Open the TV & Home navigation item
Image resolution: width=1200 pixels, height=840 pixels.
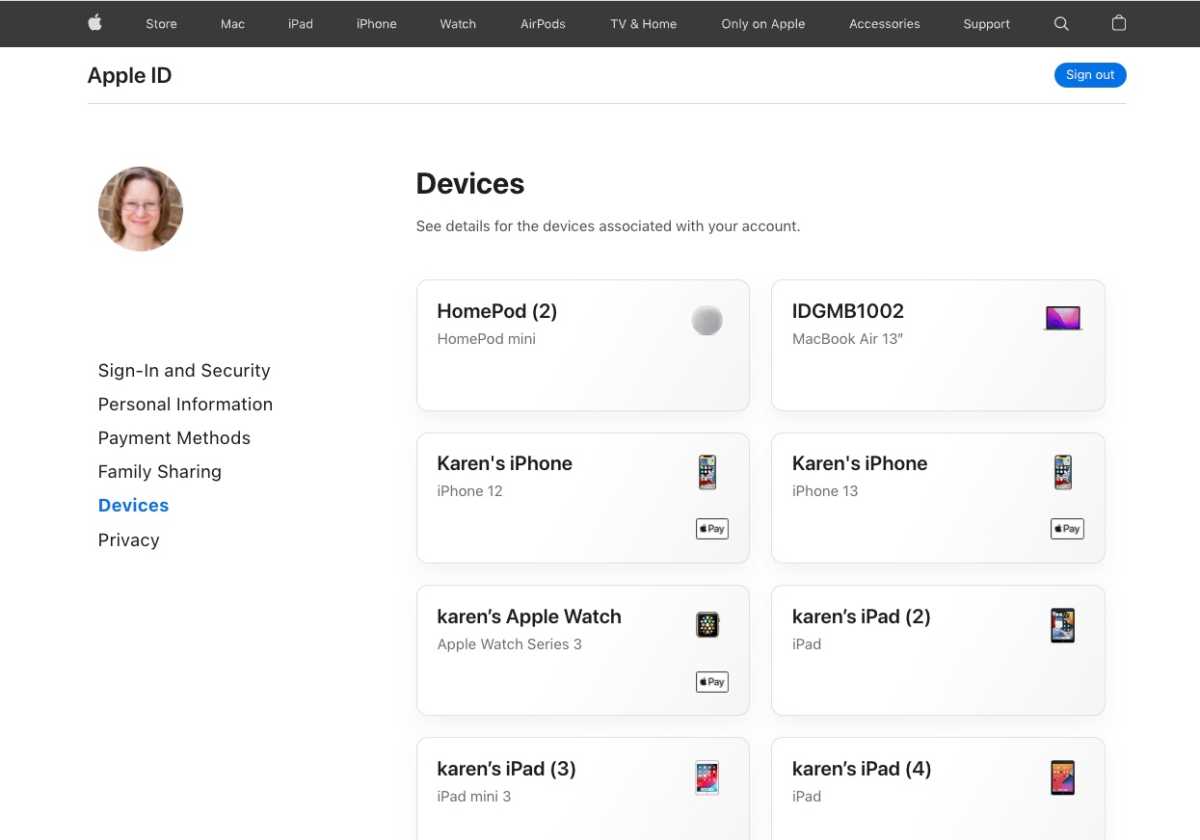[x=644, y=24]
